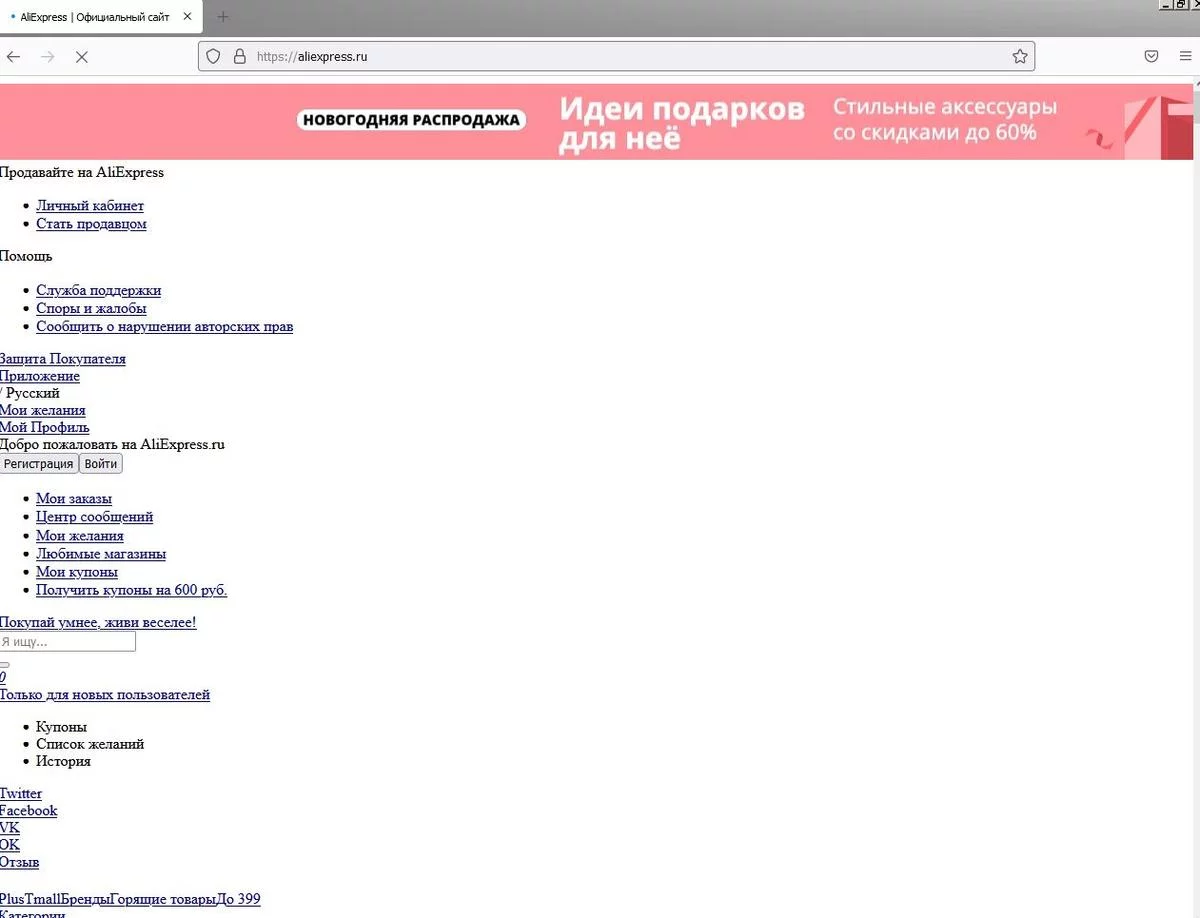1200x918 pixels.
Task: Open the Facebook link
Action: [x=28, y=811]
